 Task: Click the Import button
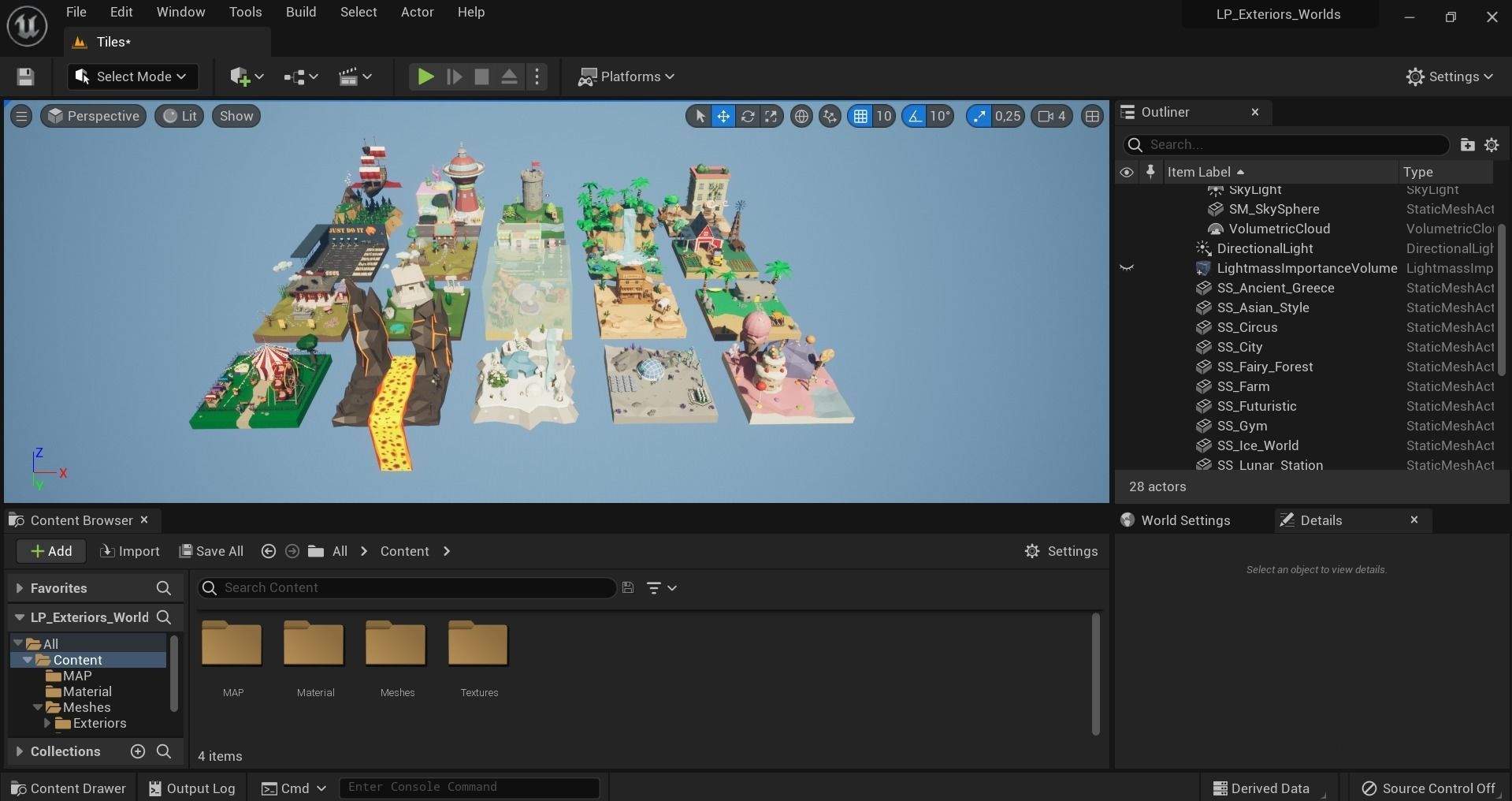(x=130, y=551)
